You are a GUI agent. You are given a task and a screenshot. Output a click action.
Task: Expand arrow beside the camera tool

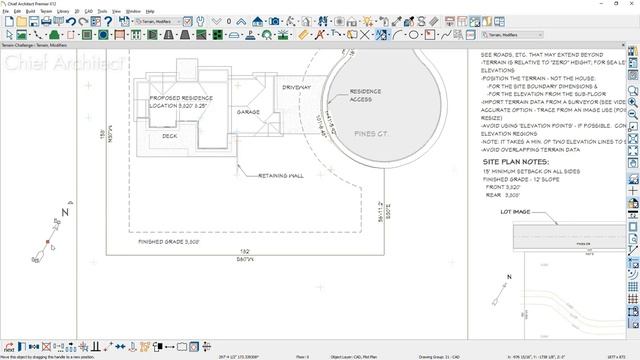282,21
